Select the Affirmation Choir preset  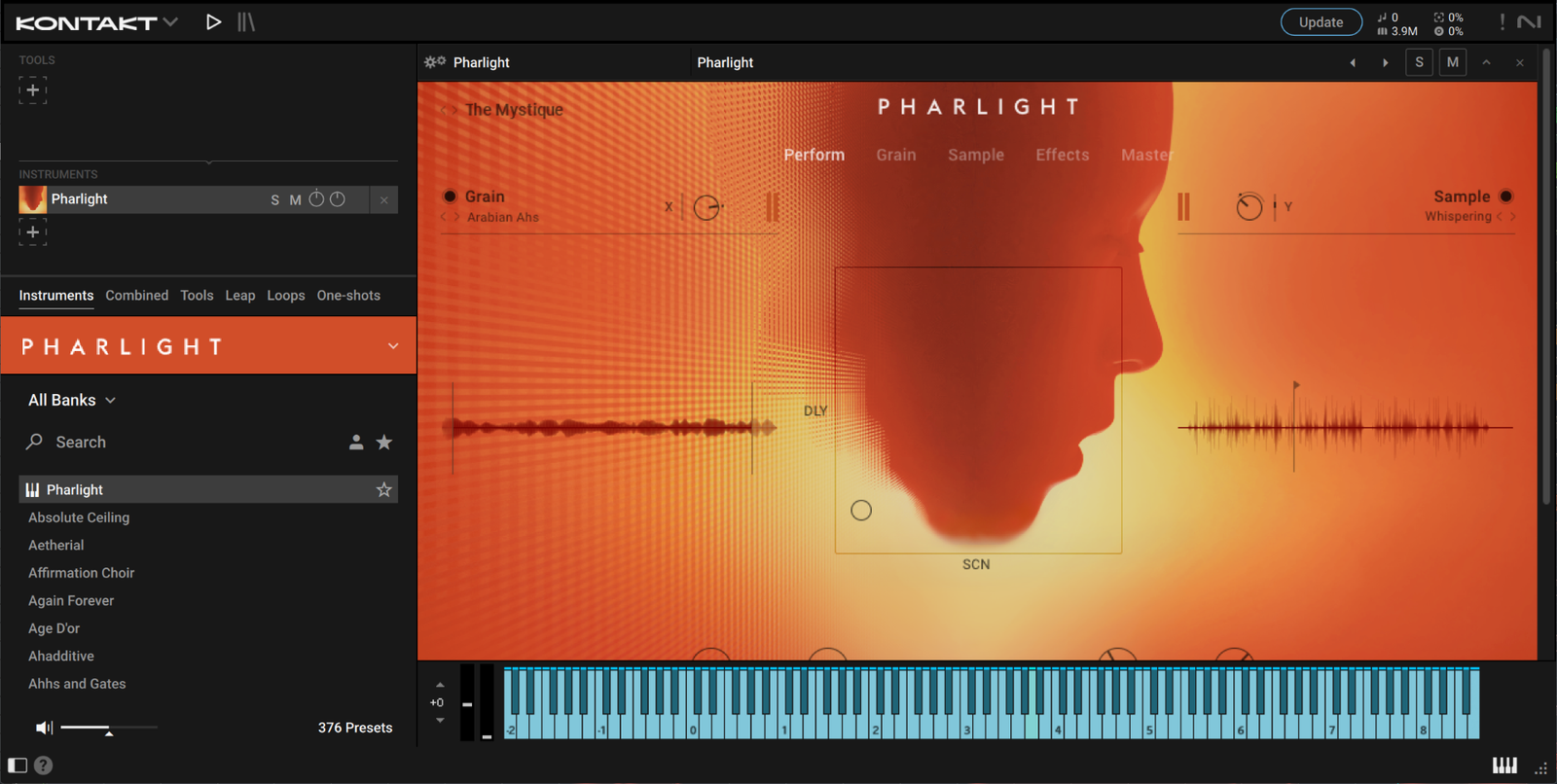click(82, 573)
